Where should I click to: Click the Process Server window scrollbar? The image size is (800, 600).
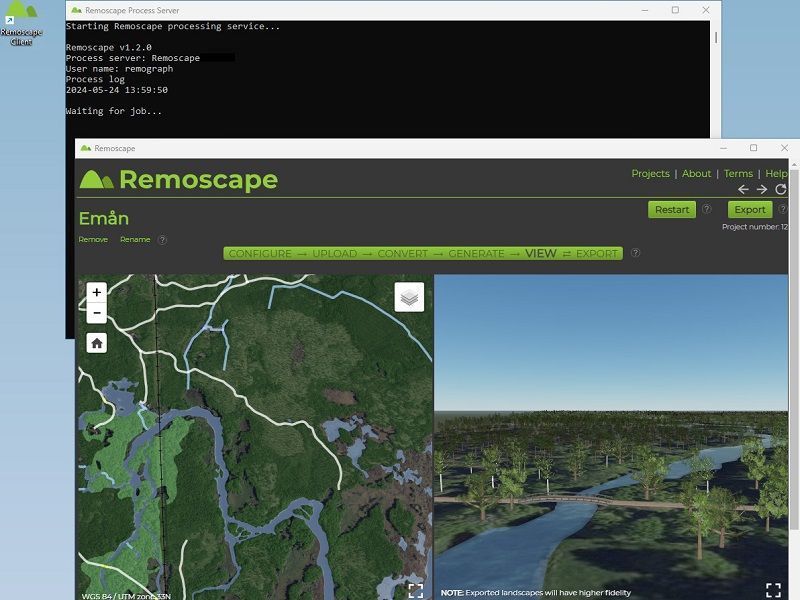(x=716, y=37)
